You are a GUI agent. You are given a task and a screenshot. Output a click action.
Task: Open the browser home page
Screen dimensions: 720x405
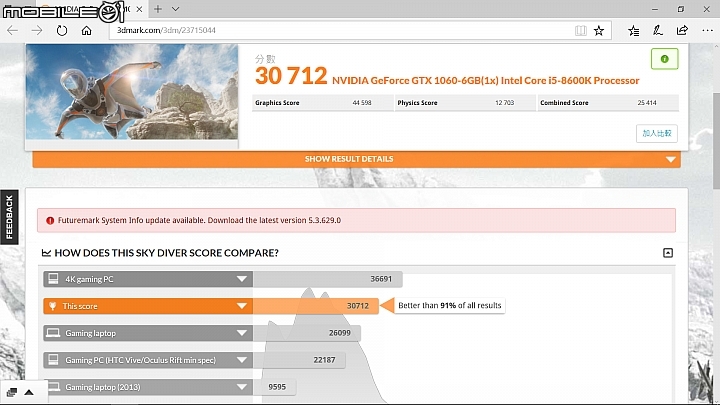click(x=86, y=30)
